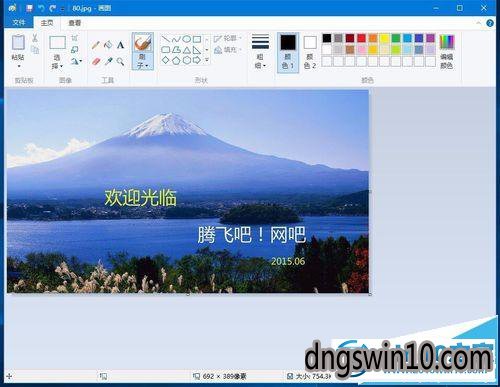Choose the Right arrow shape
This screenshot has width=500, height=387.
[197, 60]
